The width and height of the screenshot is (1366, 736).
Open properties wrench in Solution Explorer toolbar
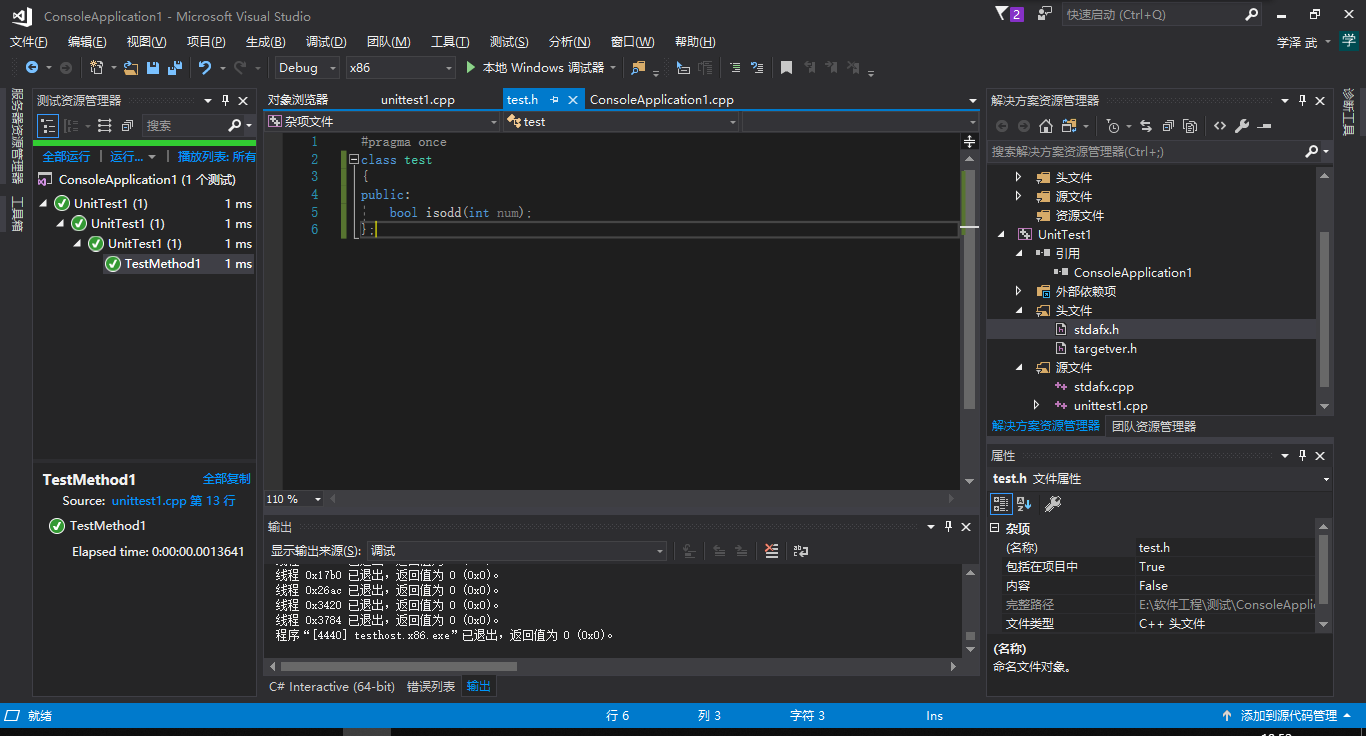coord(1242,126)
